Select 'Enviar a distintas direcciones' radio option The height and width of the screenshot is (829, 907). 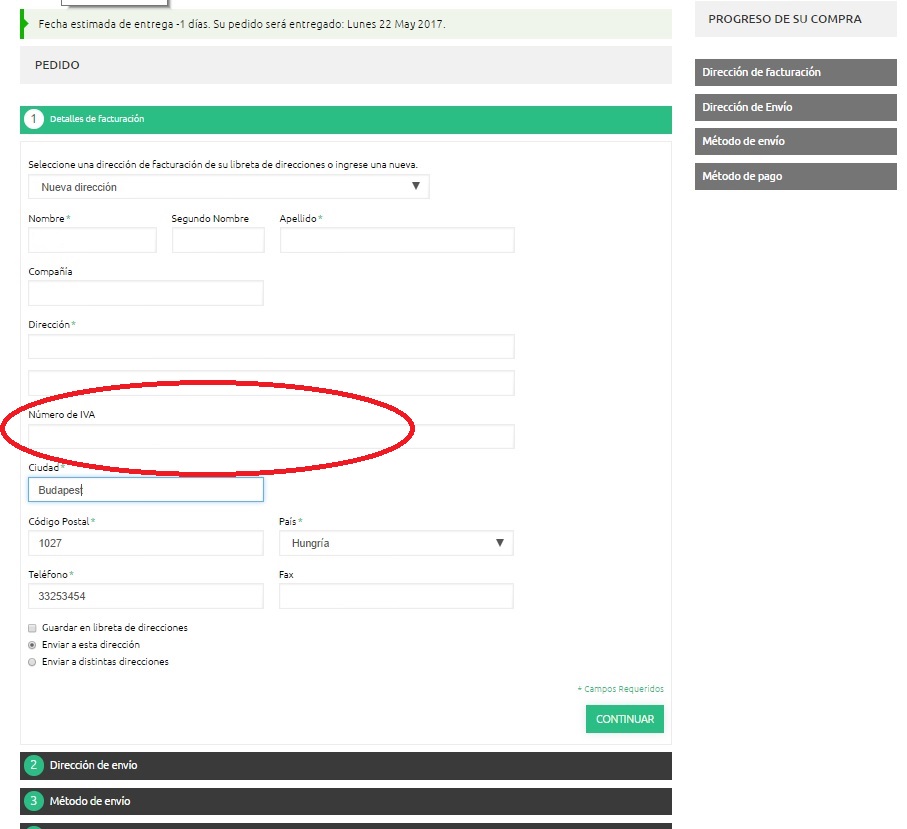click(32, 662)
